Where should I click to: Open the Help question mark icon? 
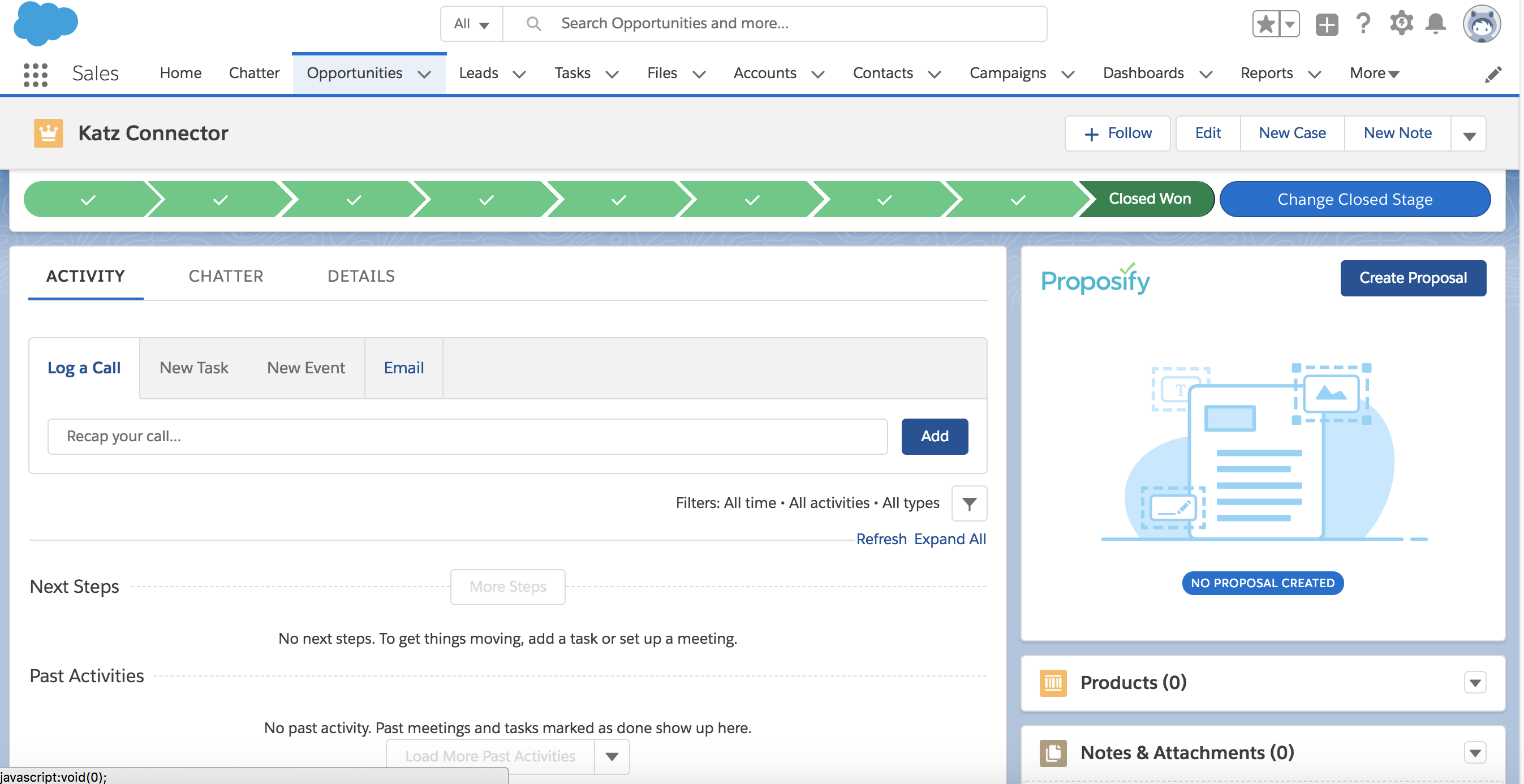(1363, 24)
